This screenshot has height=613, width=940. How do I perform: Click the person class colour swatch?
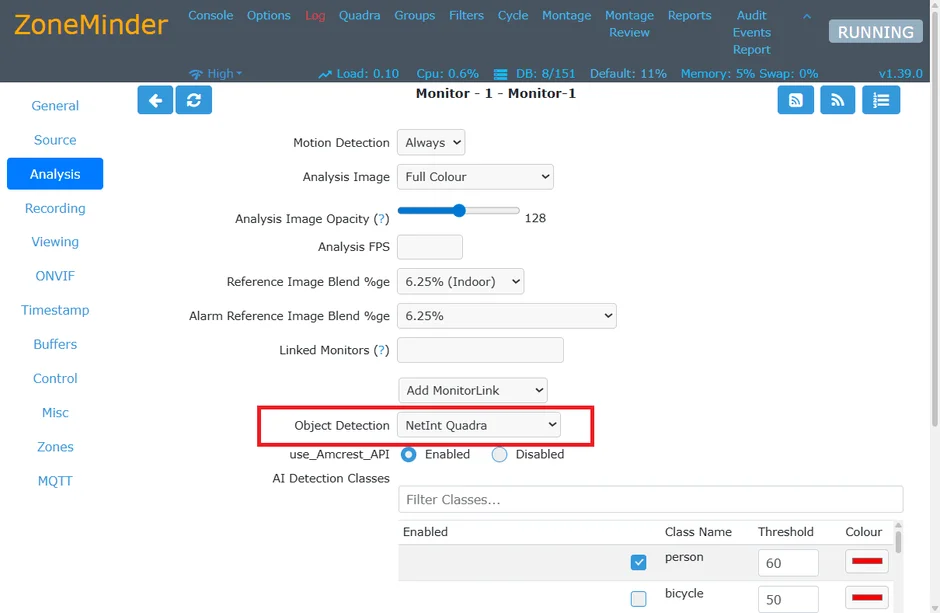[866, 562]
